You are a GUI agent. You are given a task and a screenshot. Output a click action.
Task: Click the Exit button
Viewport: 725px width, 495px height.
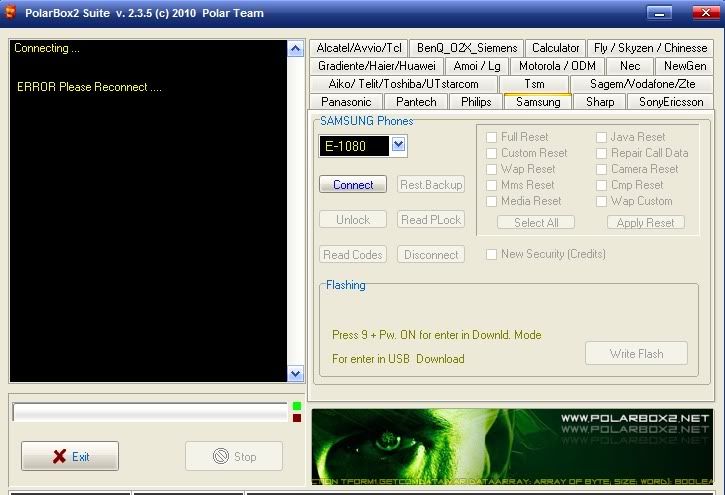pos(70,456)
